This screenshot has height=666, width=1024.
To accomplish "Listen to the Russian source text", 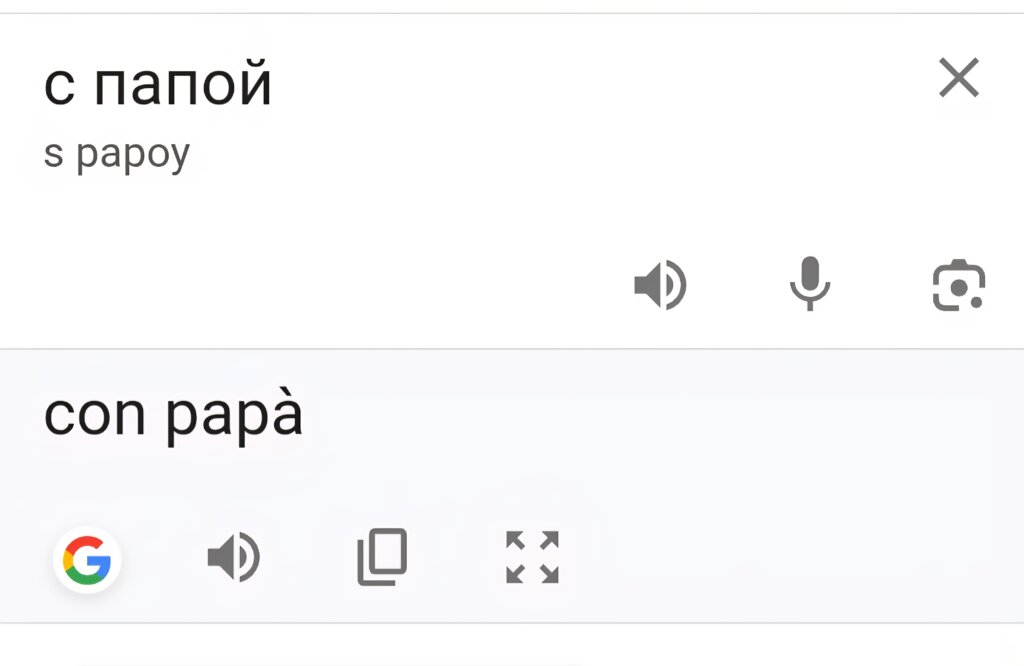I will [660, 285].
